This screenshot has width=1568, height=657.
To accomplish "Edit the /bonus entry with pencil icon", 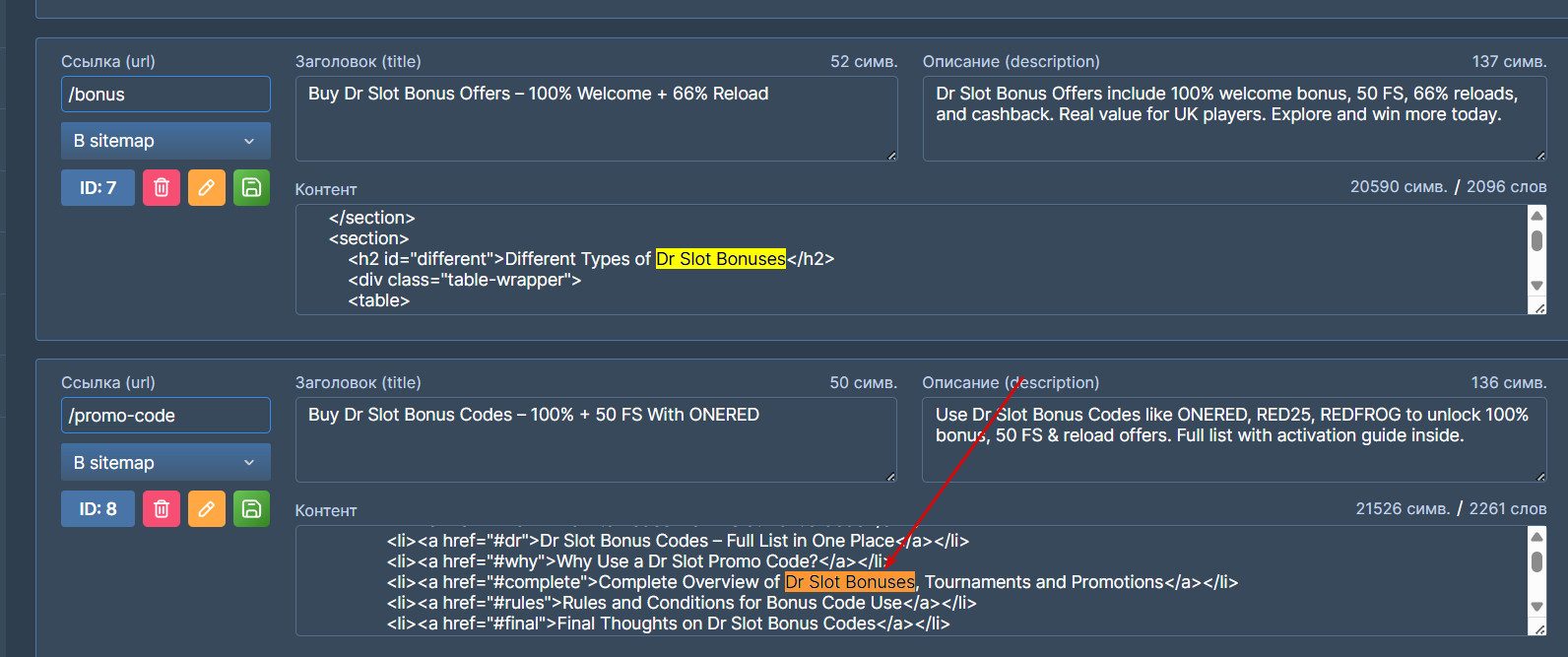I will pyautogui.click(x=207, y=187).
